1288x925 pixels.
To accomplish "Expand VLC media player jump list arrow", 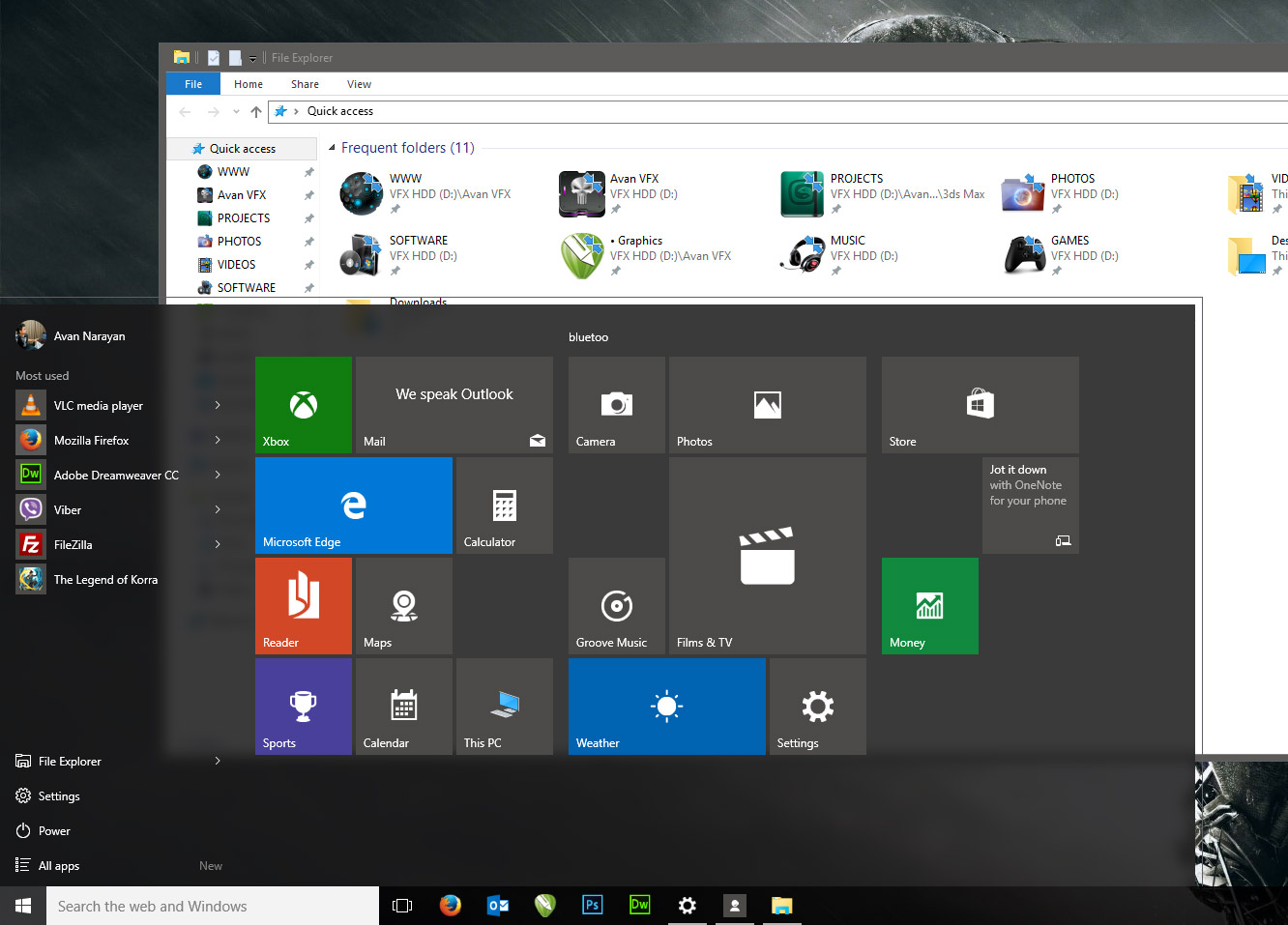I will (218, 405).
